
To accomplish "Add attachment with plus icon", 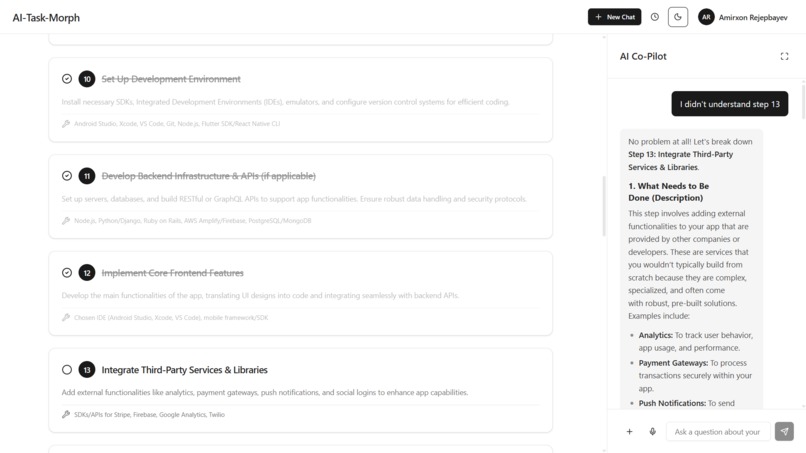I will click(629, 431).
